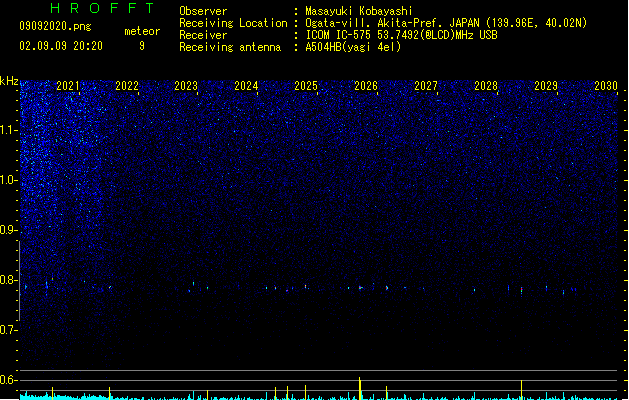Click the 2028 time axis marker

click(x=486, y=85)
